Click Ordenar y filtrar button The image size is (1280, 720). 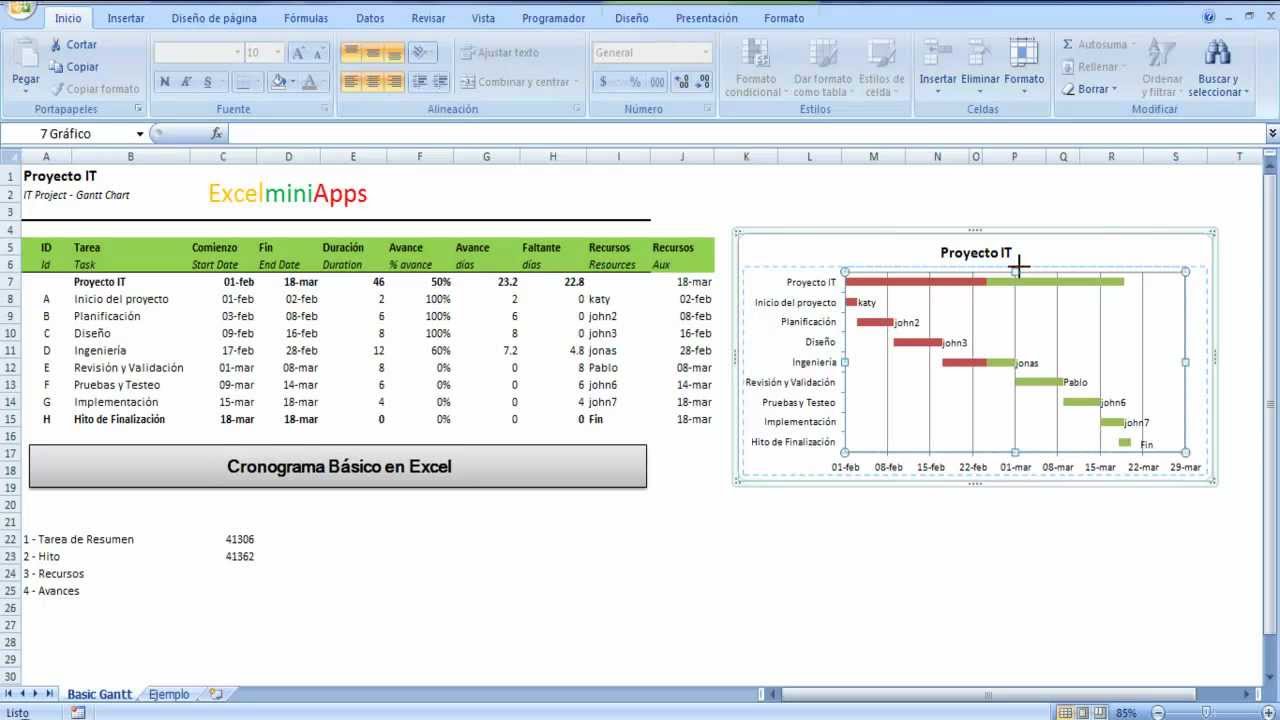(x=1162, y=68)
